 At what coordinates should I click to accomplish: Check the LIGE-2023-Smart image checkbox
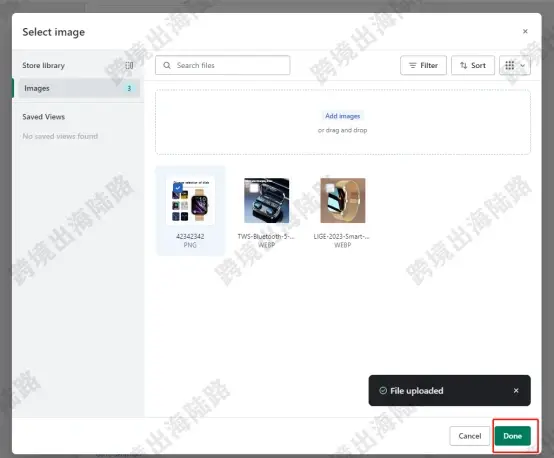(330, 188)
